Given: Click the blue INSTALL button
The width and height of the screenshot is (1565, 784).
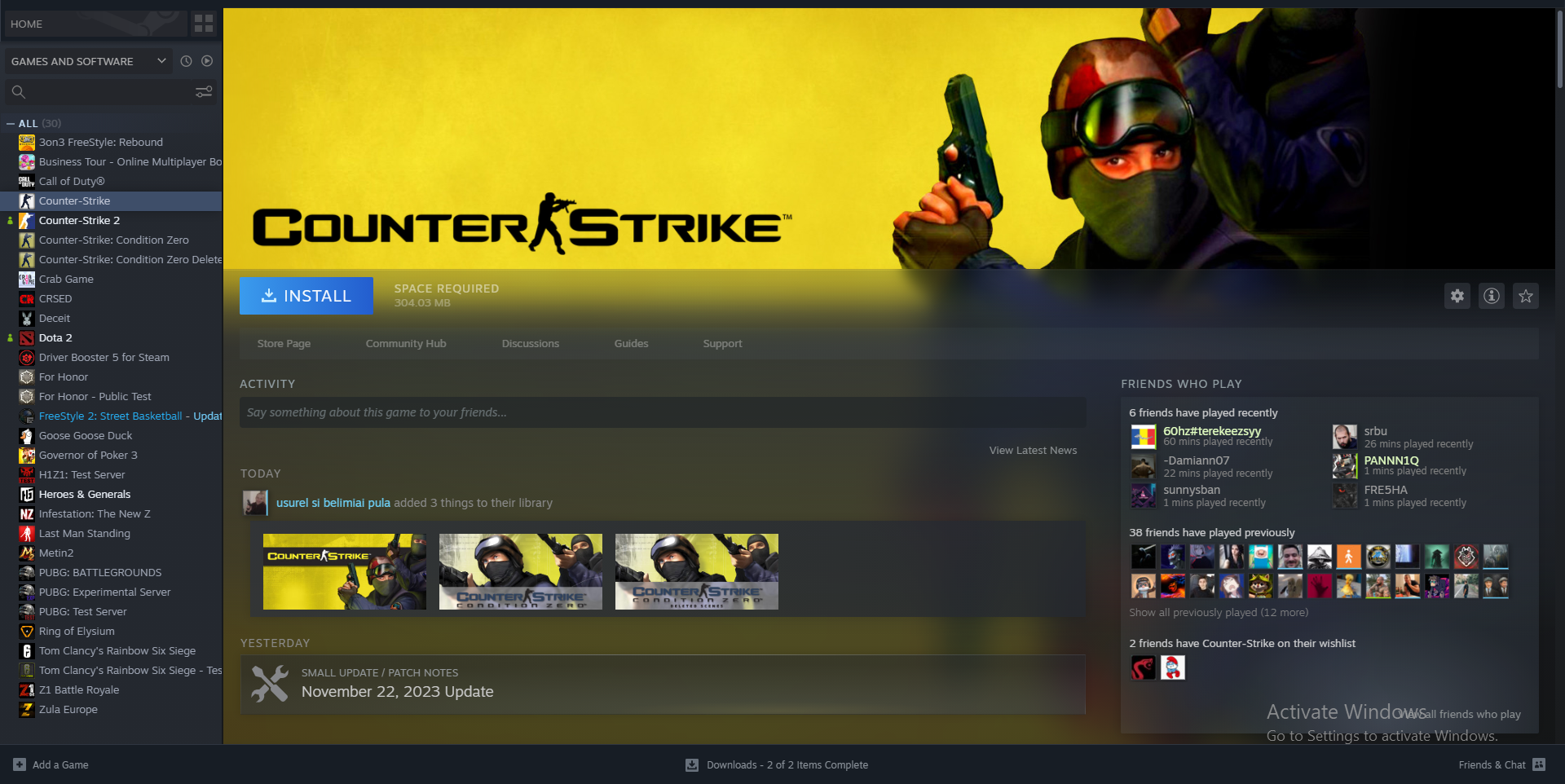Looking at the screenshot, I should point(306,296).
